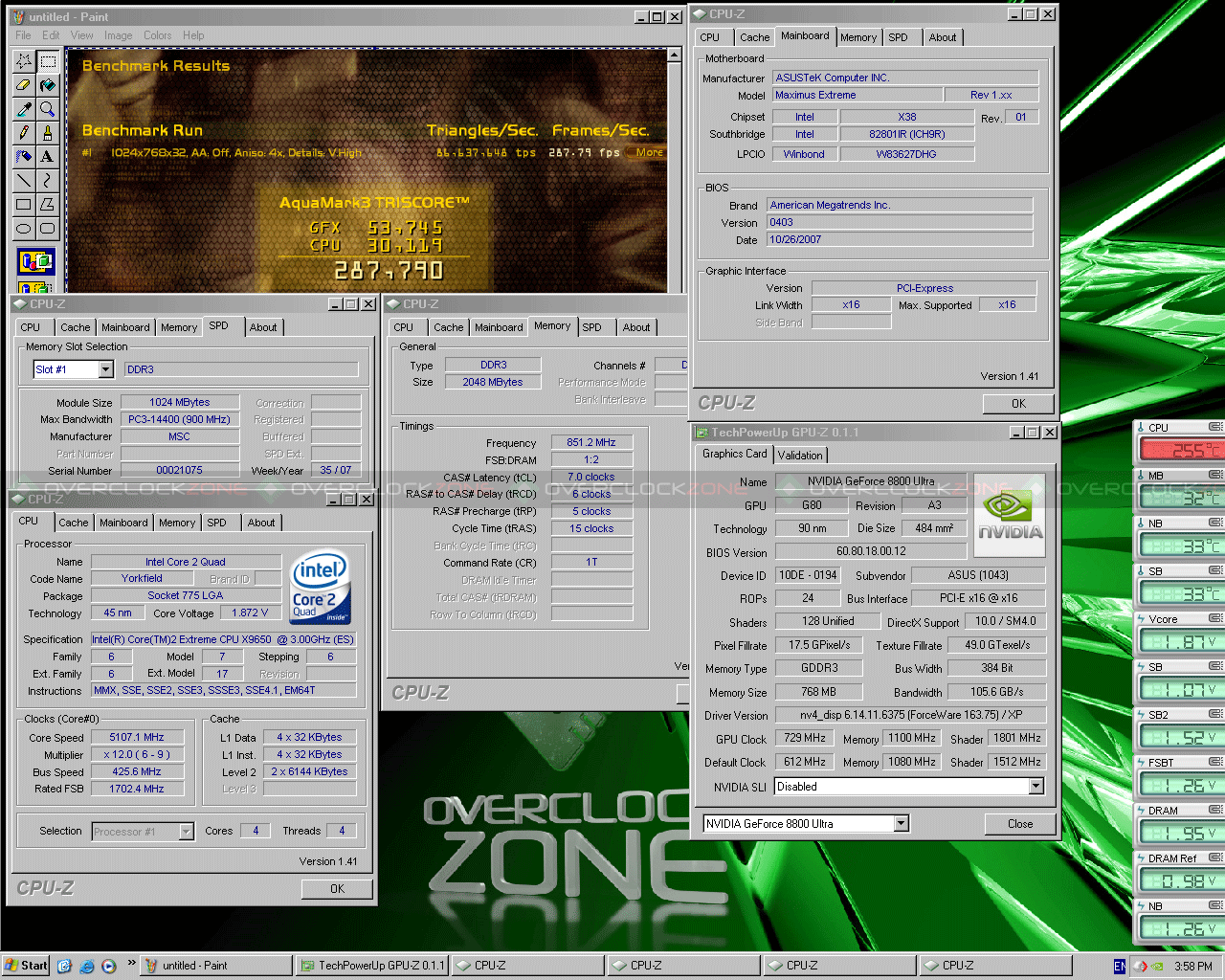Select the Rounded Rectangle tool in Paint

(x=48, y=228)
